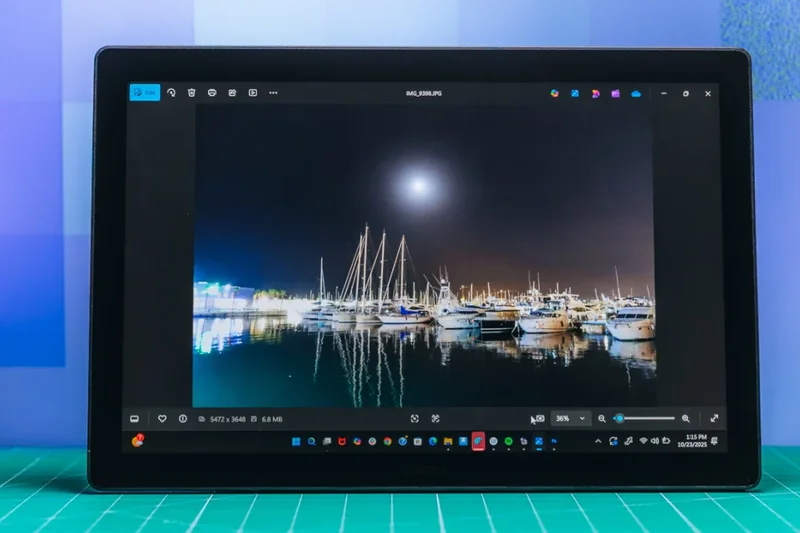Mark photo as favorite with heart icon

[x=162, y=419]
